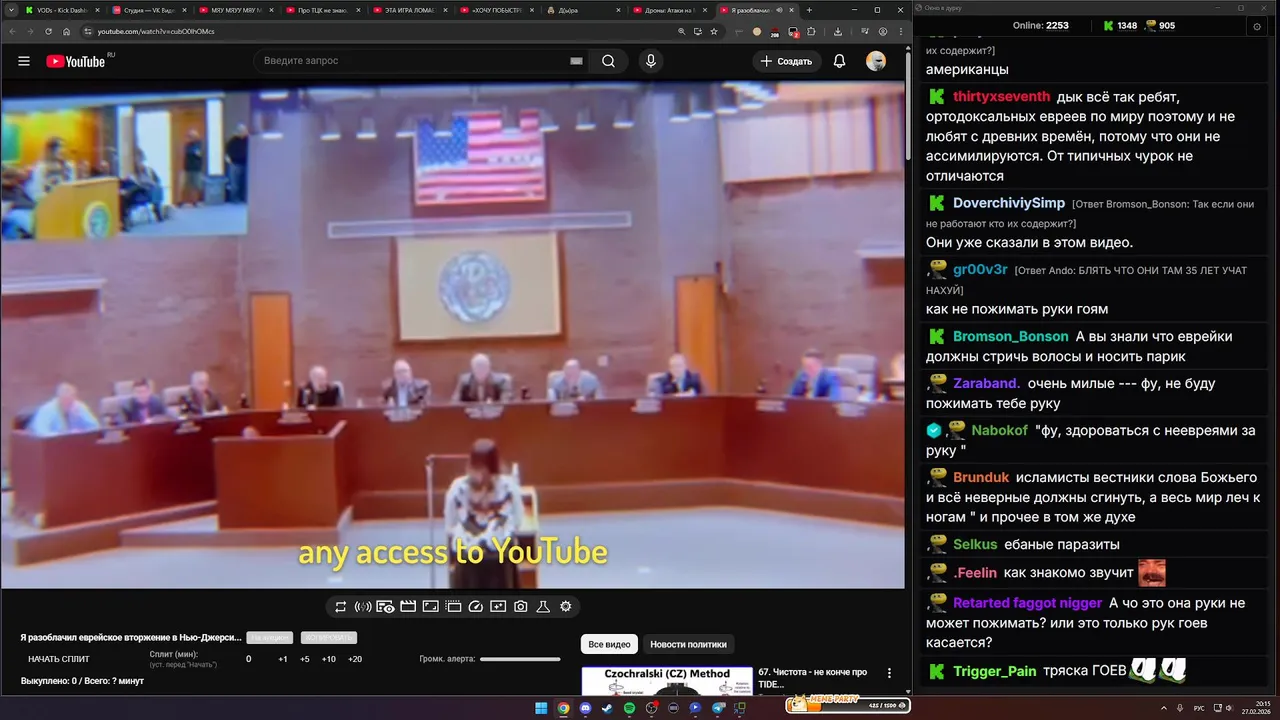Screen dimensions: 1280x720
Task: Click the clapperboard cinema mode icon
Action: point(408,606)
